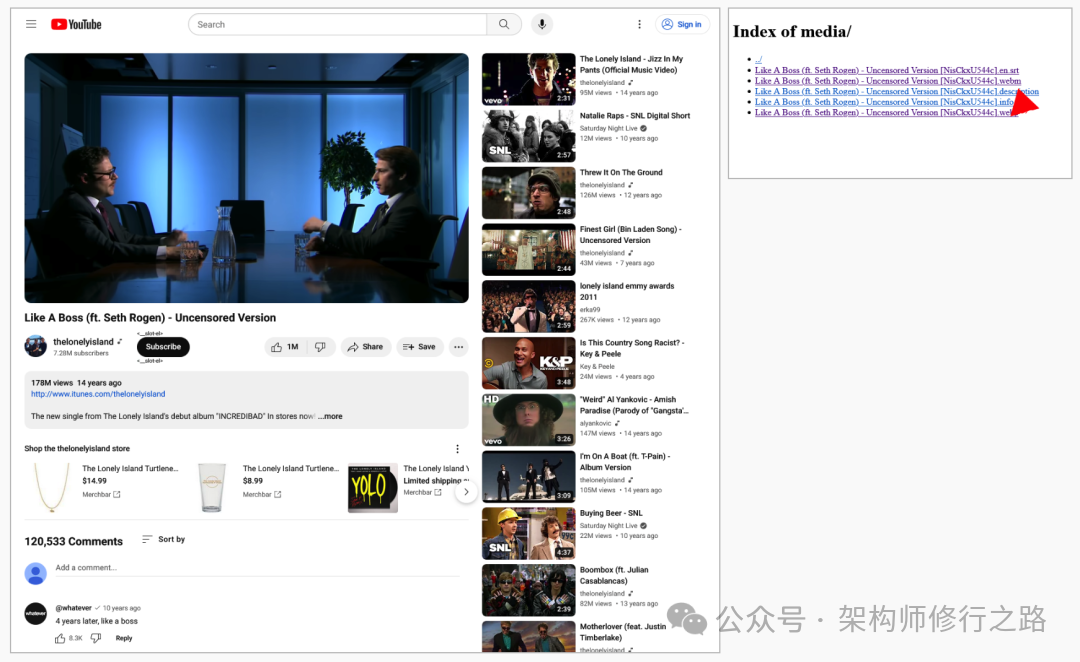Image resolution: width=1080 pixels, height=662 pixels.
Task: Click the Add a comment field
Action: click(240, 568)
